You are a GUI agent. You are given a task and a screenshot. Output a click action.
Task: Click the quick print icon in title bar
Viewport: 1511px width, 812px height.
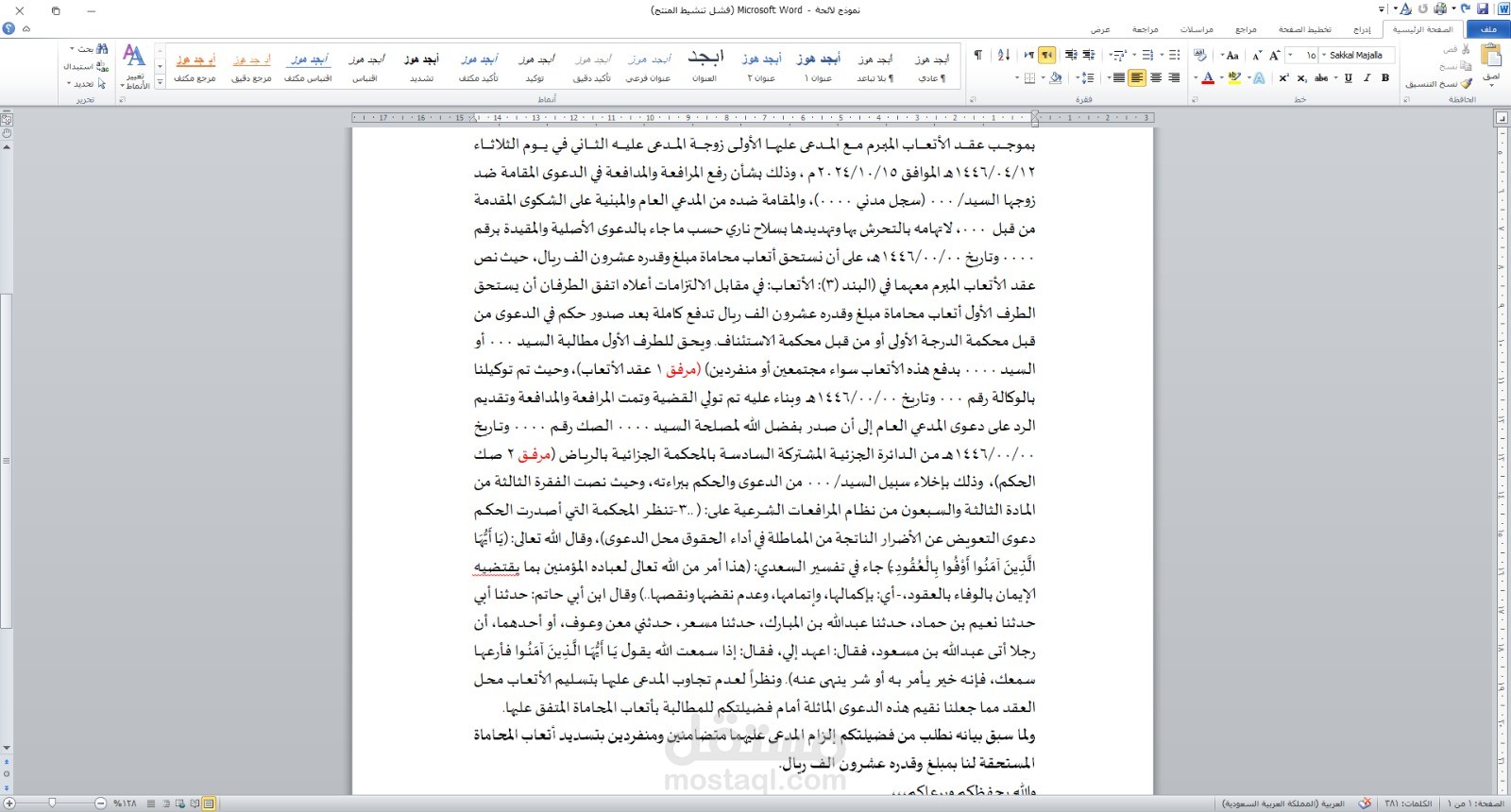[x=1439, y=8]
